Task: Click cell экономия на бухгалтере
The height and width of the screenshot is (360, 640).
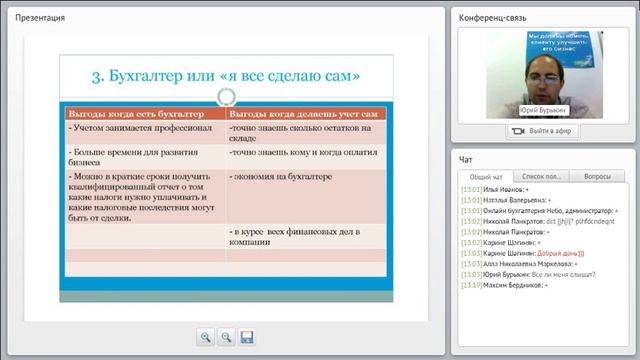Action: [x=306, y=197]
